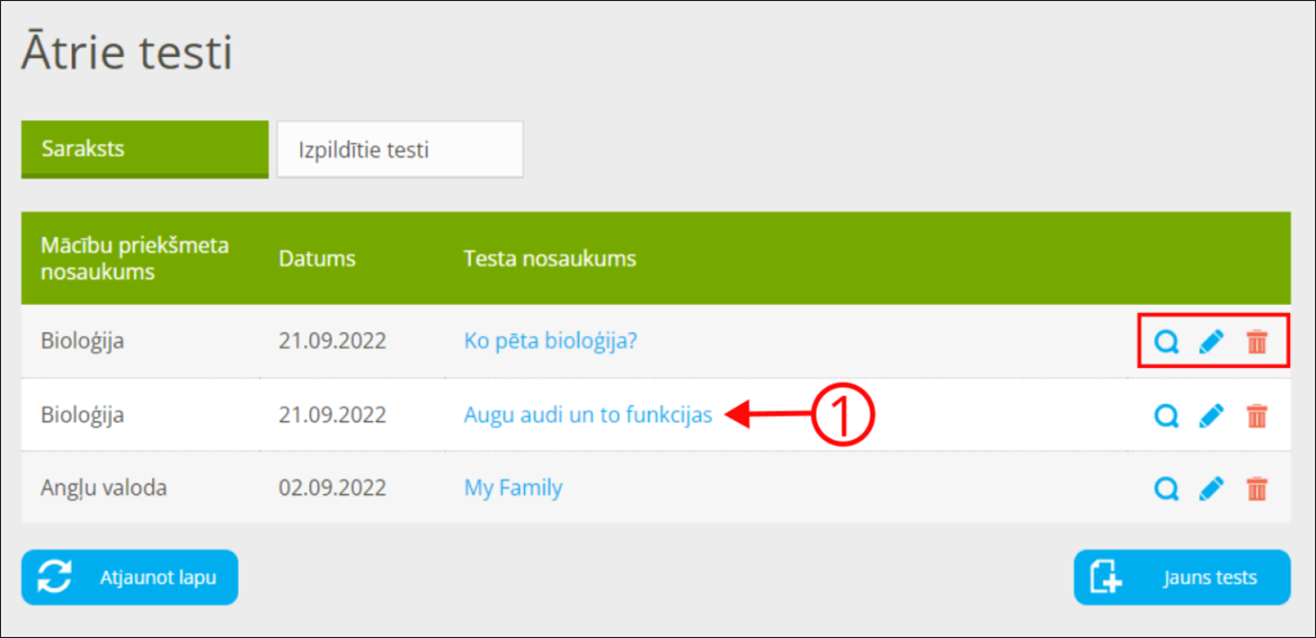Open the "Augu audi un to funkcijas" link

tap(588, 415)
